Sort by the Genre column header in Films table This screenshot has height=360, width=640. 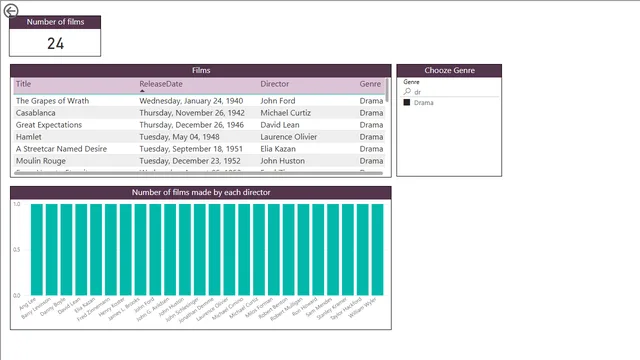370,84
